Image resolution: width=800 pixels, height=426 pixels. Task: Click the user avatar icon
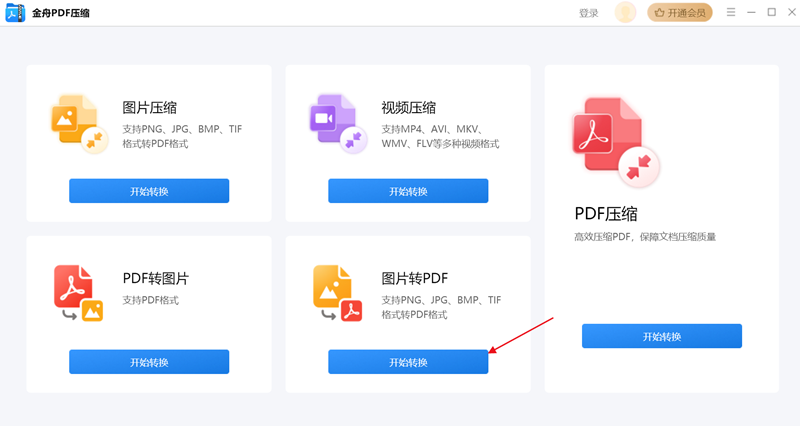pos(625,13)
